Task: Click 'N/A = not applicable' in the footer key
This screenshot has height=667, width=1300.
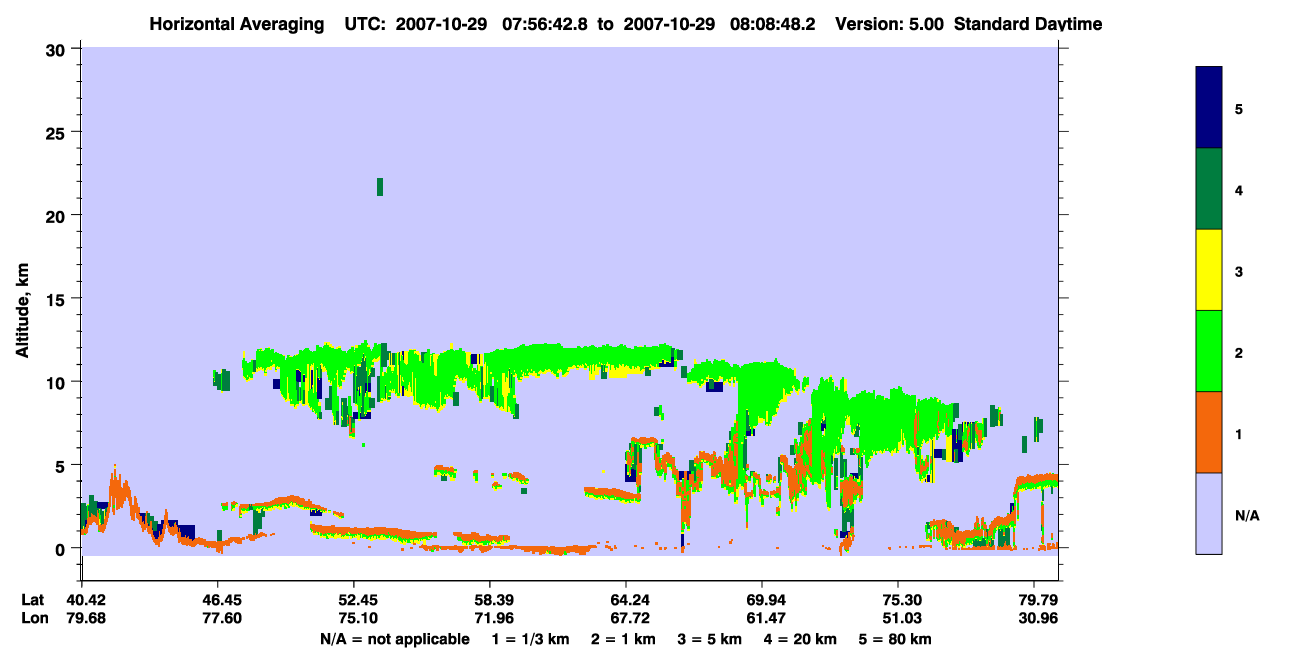Action: coord(394,639)
